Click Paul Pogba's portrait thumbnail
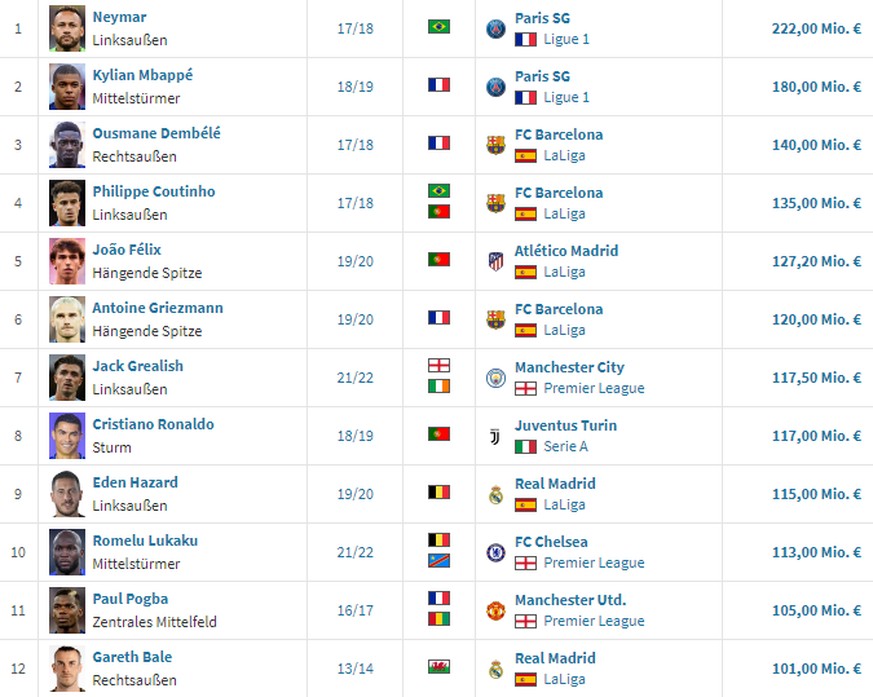The image size is (873, 697). pos(67,610)
